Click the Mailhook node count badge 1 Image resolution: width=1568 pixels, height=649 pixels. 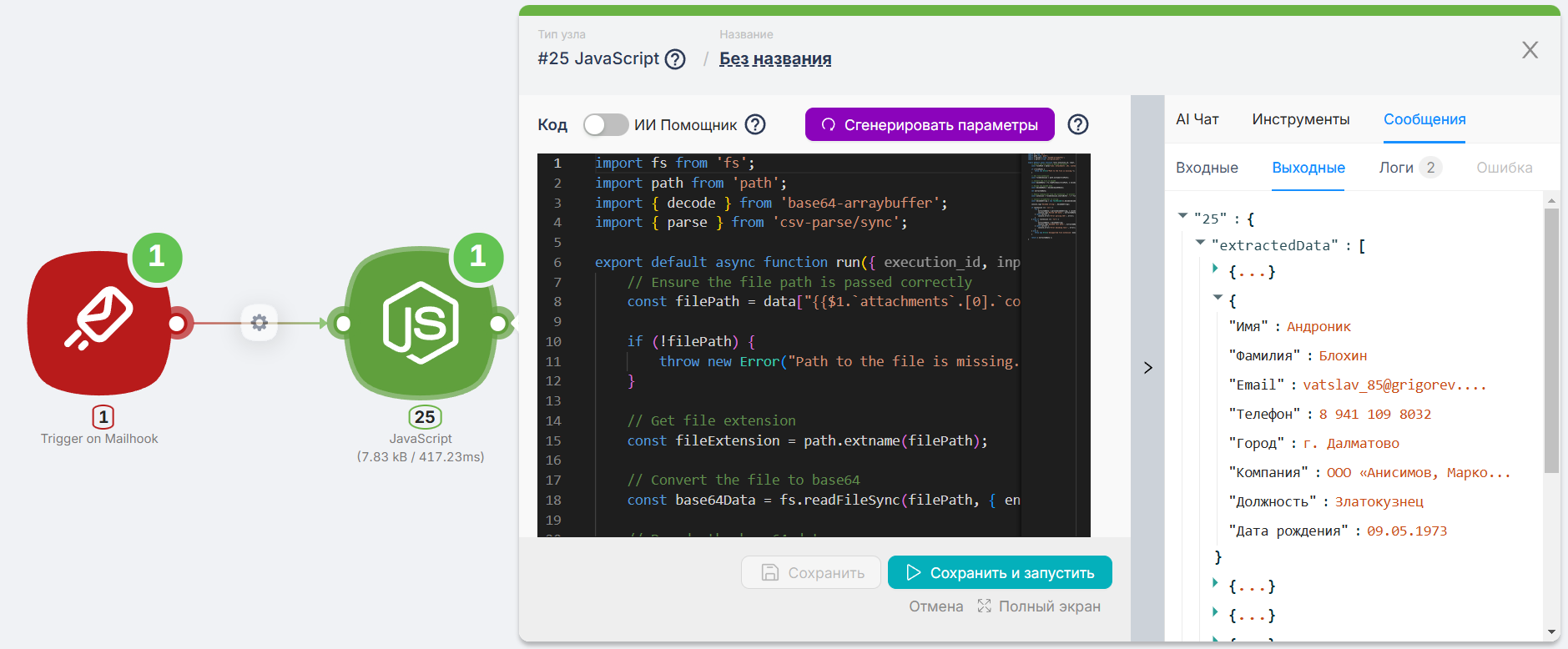156,256
